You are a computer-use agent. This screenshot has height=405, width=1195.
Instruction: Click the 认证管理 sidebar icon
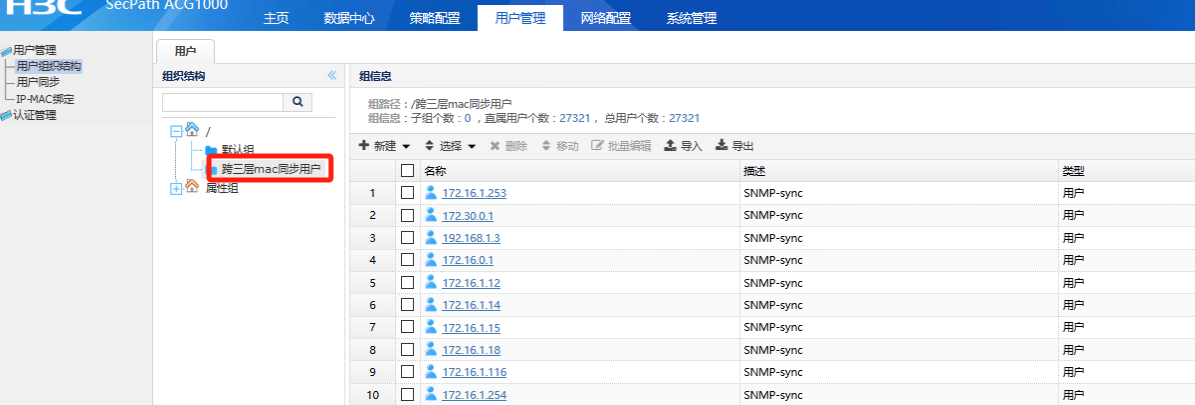6,116
